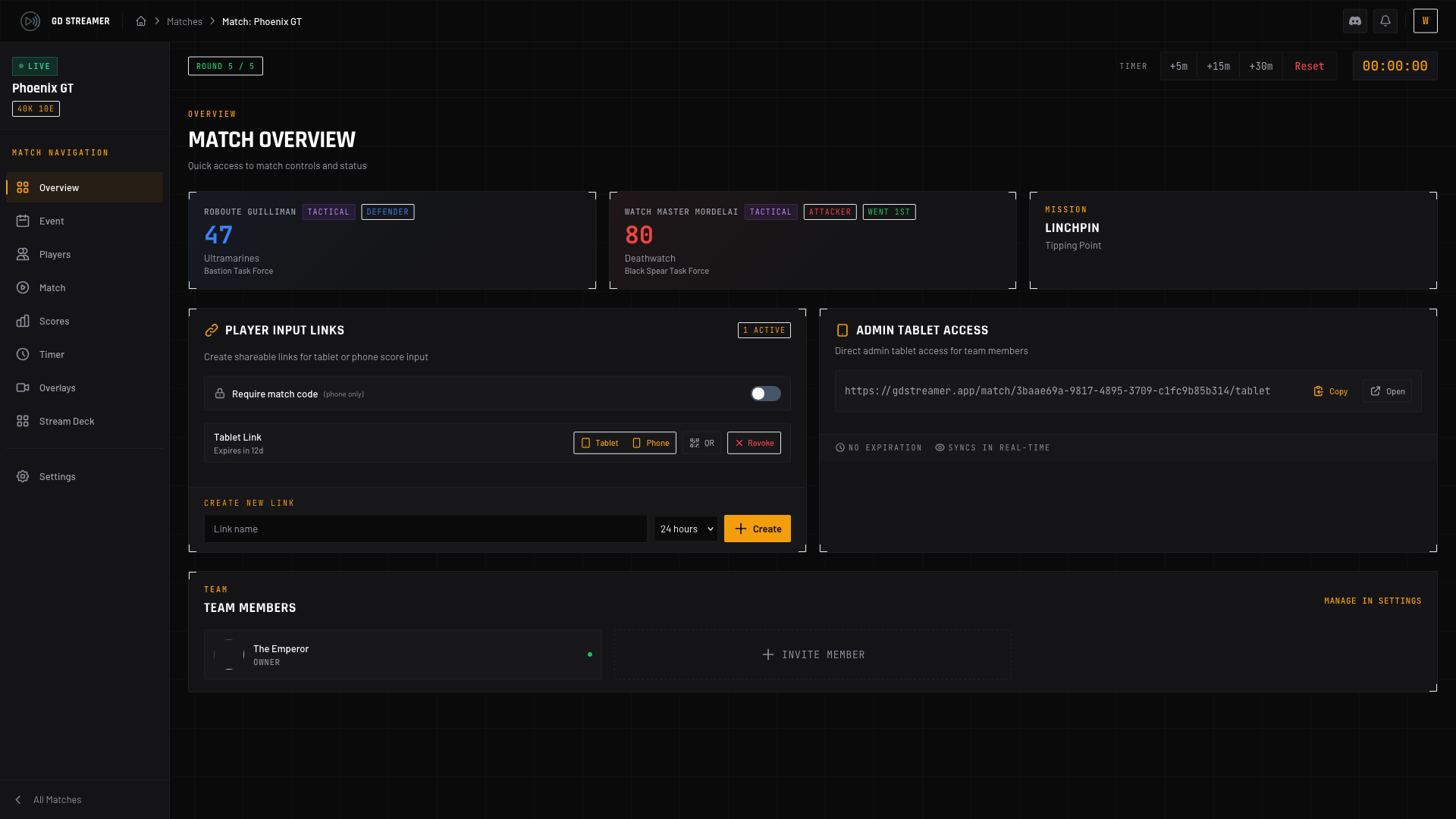Image resolution: width=1456 pixels, height=819 pixels.
Task: Copy the admin tablet access URL
Action: [1330, 391]
